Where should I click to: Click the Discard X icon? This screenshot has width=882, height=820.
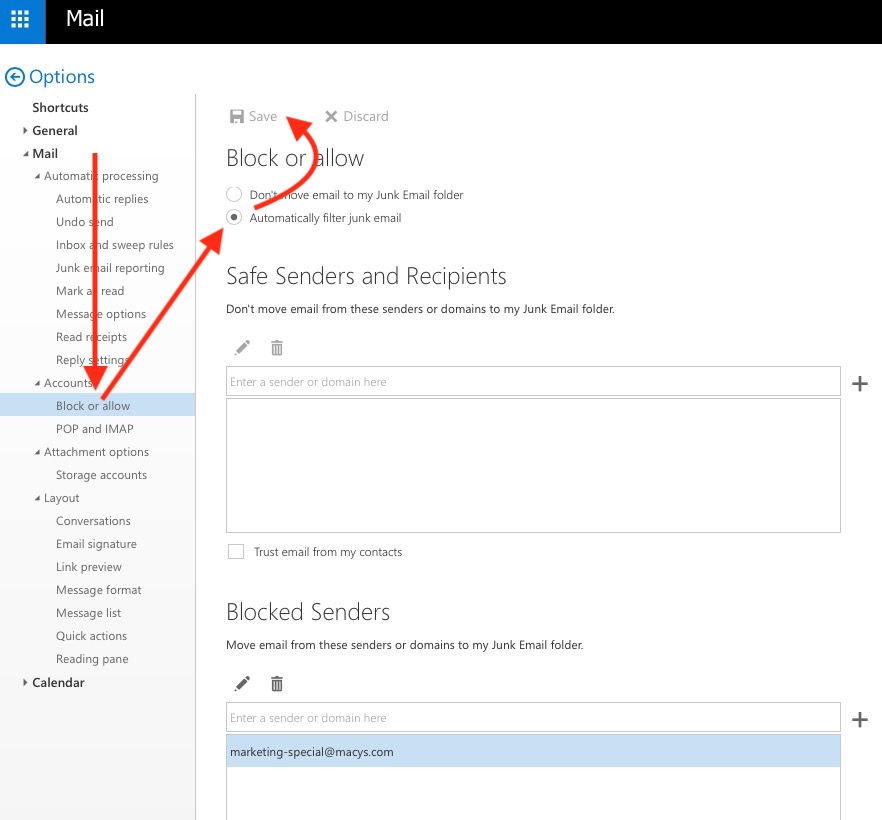(331, 116)
